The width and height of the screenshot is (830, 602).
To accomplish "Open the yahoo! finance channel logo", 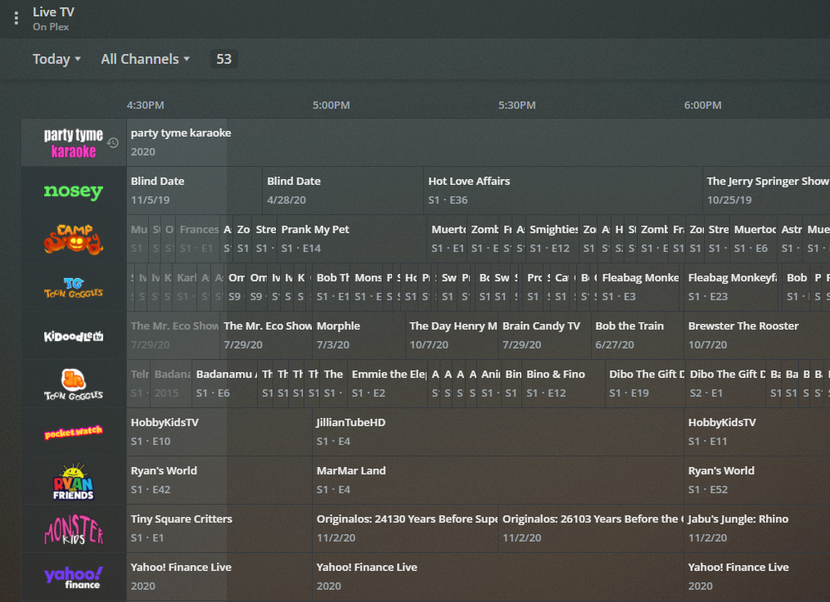I will [x=73, y=577].
